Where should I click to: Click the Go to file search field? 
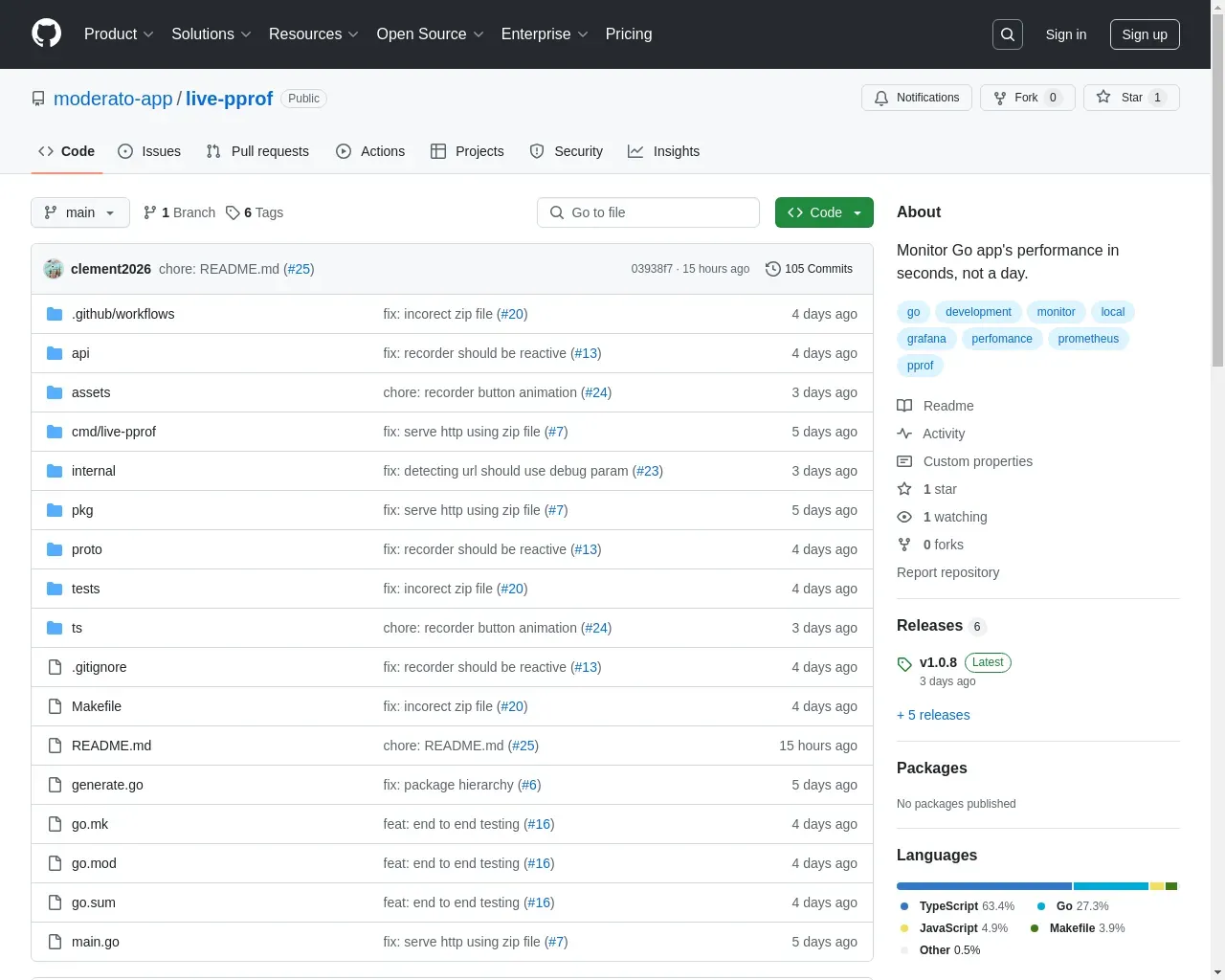tap(648, 212)
